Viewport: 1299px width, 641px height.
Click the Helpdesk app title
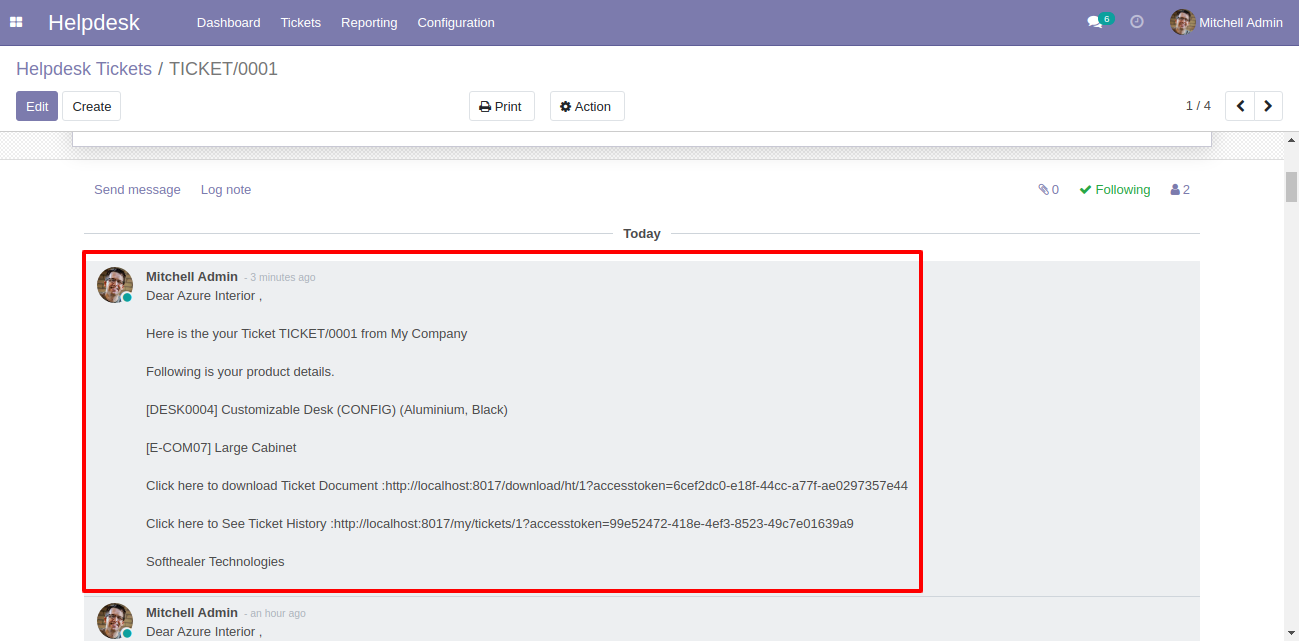click(x=94, y=22)
